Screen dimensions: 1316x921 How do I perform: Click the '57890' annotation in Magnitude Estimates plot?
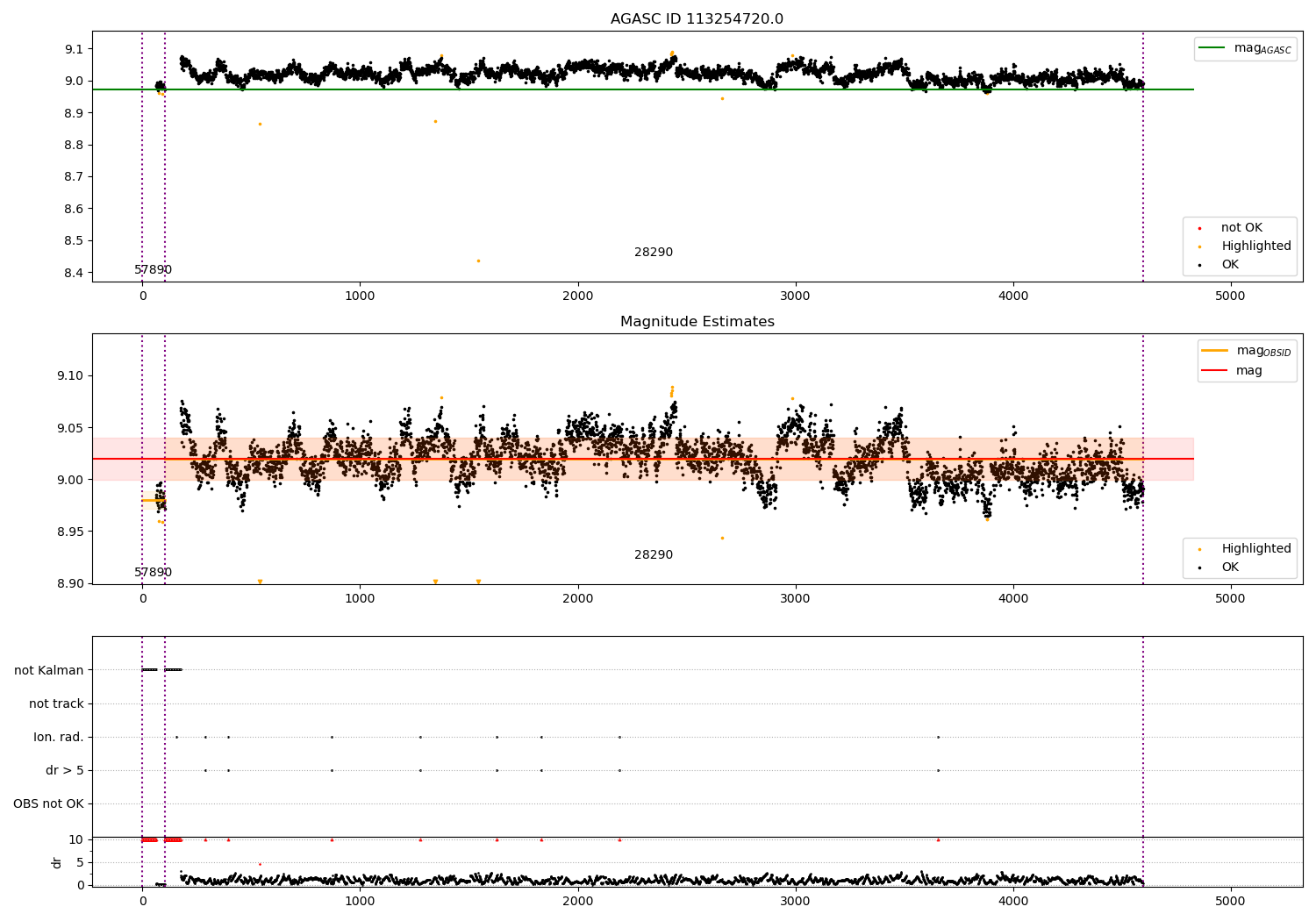coord(153,573)
